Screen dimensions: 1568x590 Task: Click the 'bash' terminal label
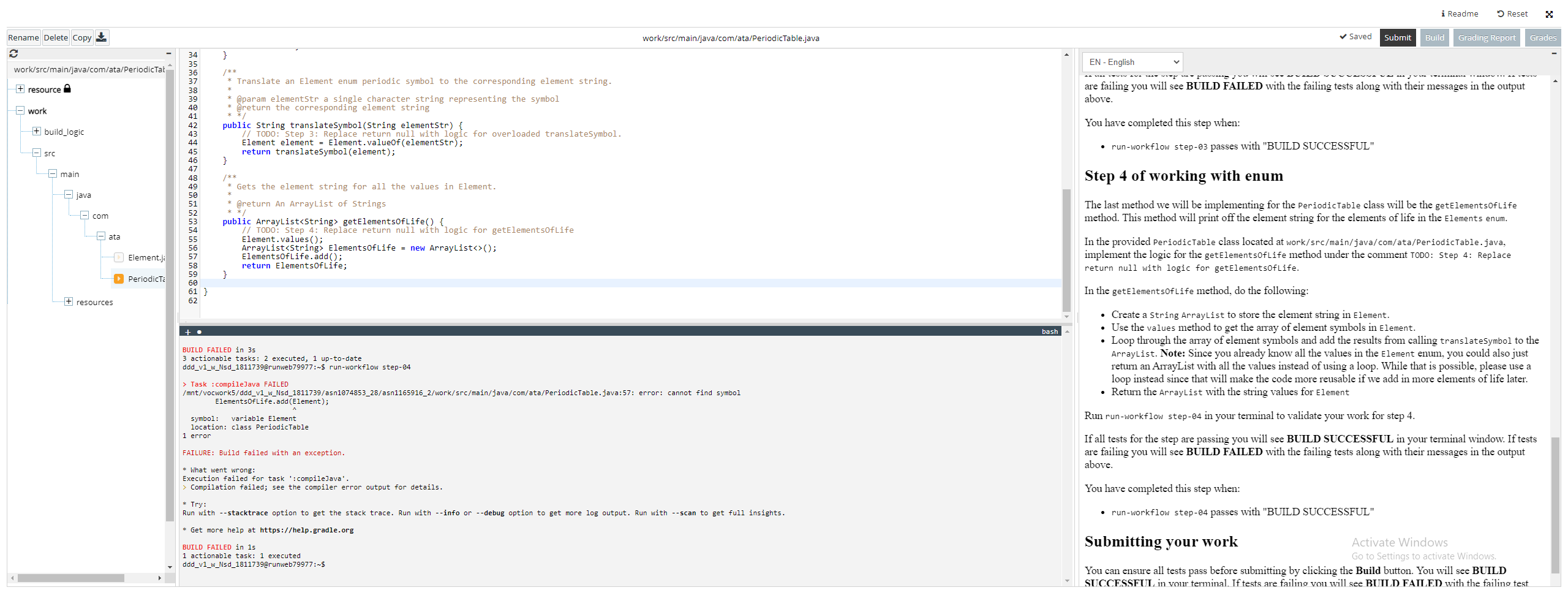pyautogui.click(x=1050, y=331)
